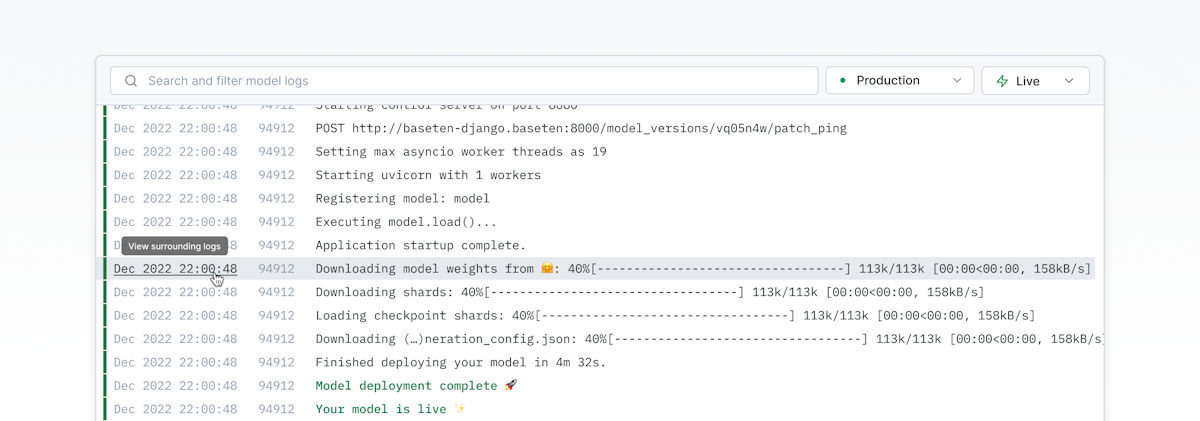Click 94912 in the 'Finished deploying' row
Viewport: 1200px width, 421px height.
(276, 362)
